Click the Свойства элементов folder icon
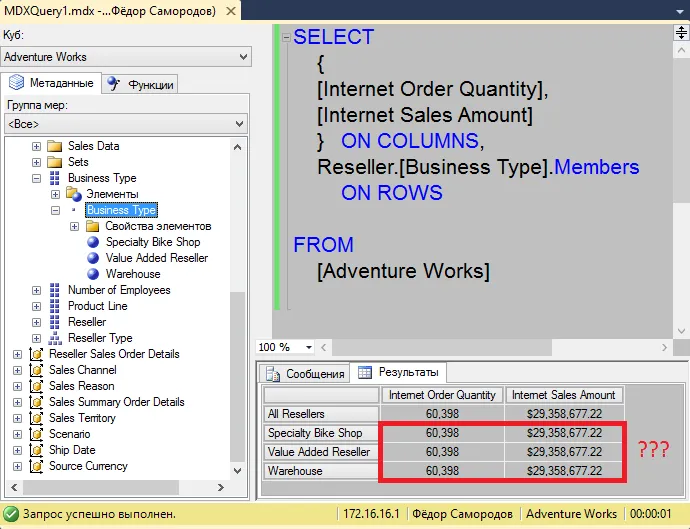Image resolution: width=690 pixels, height=529 pixels. [x=92, y=226]
